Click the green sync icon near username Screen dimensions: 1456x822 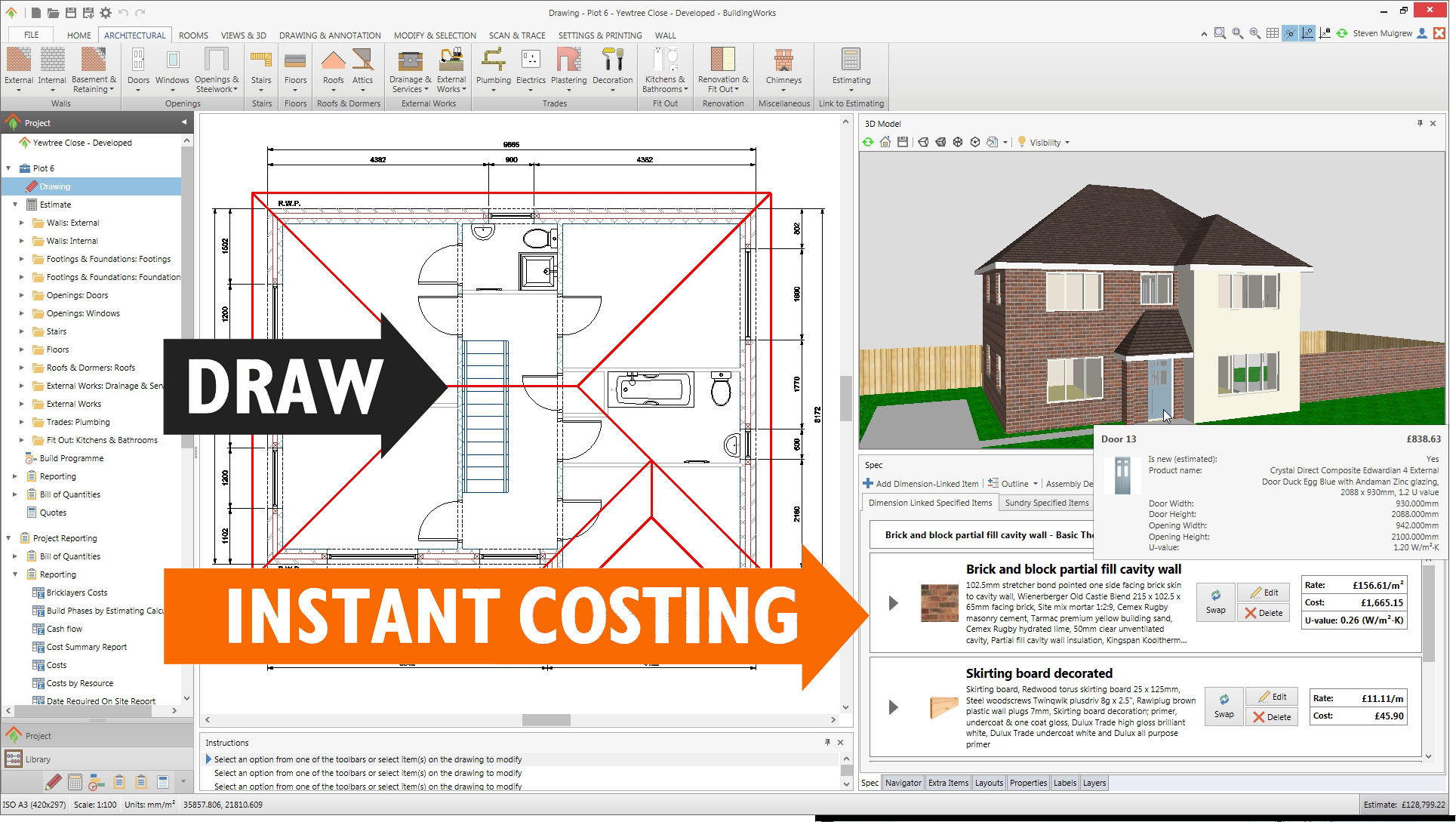pyautogui.click(x=1342, y=33)
